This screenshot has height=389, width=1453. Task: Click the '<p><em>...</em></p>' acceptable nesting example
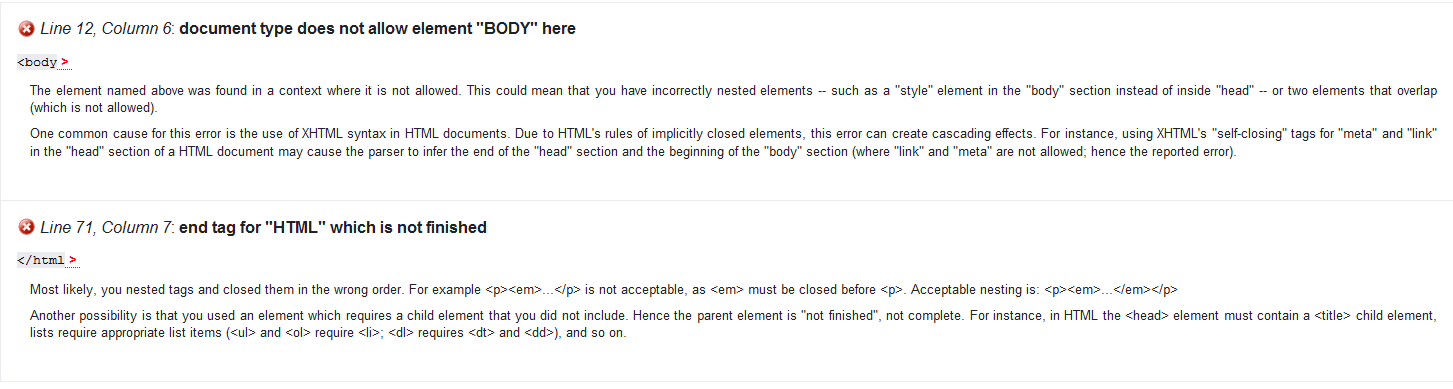[x=1111, y=290]
